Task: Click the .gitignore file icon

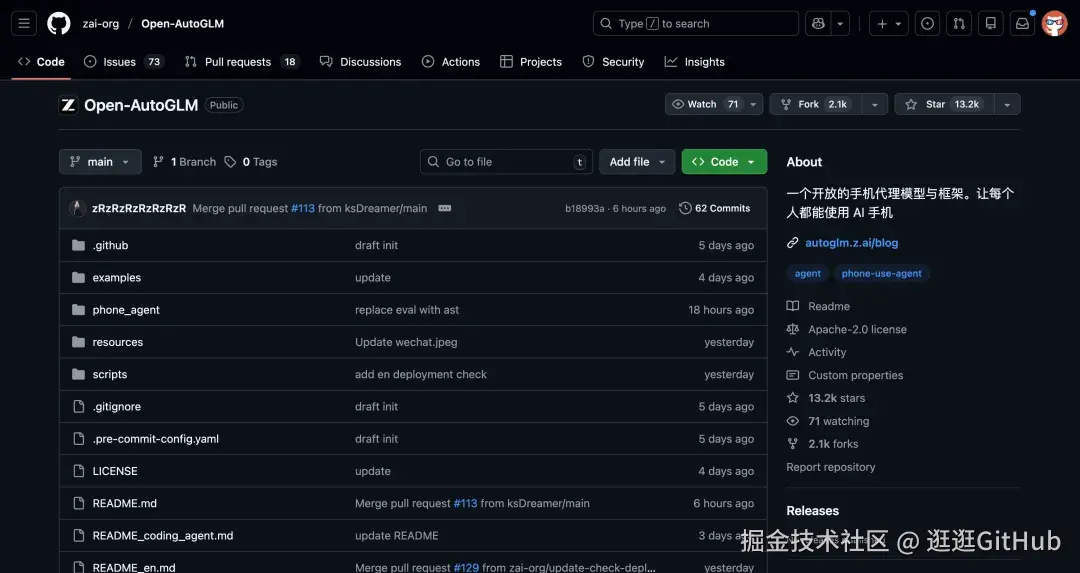Action: coord(79,406)
